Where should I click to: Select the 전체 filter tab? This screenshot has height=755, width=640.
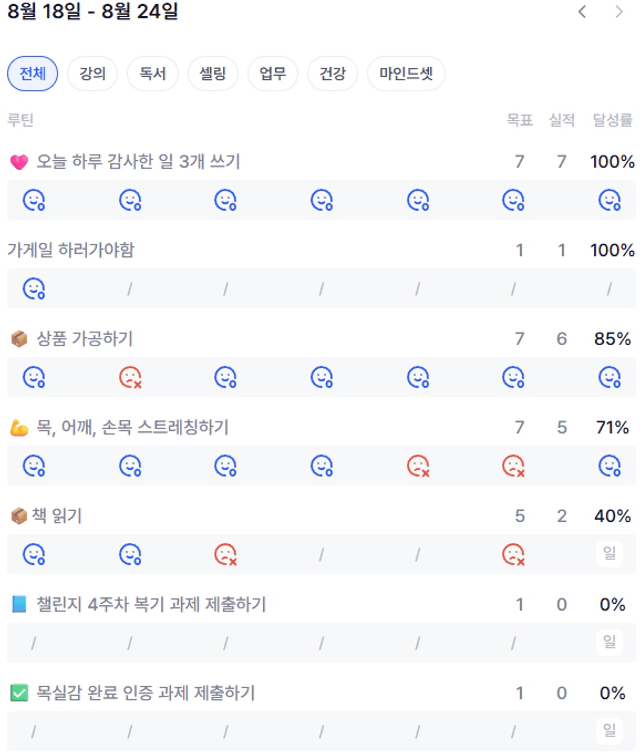click(32, 74)
